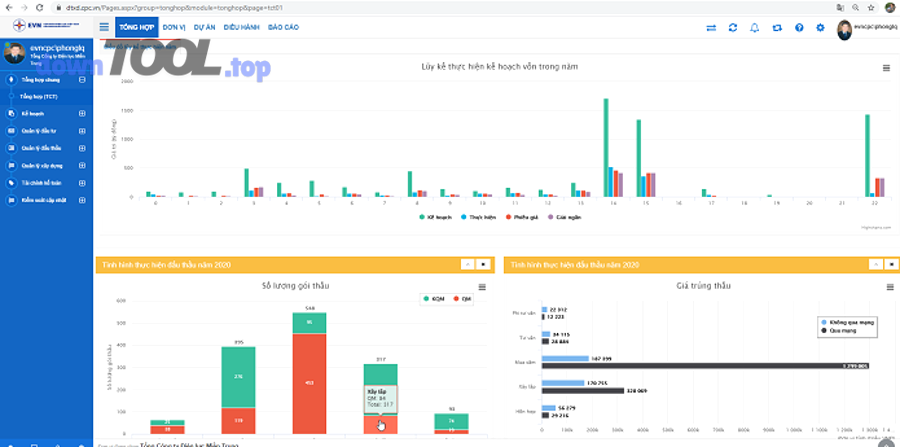Toggle Kế hoạch series in chart legend
The width and height of the screenshot is (900, 447).
point(429,216)
